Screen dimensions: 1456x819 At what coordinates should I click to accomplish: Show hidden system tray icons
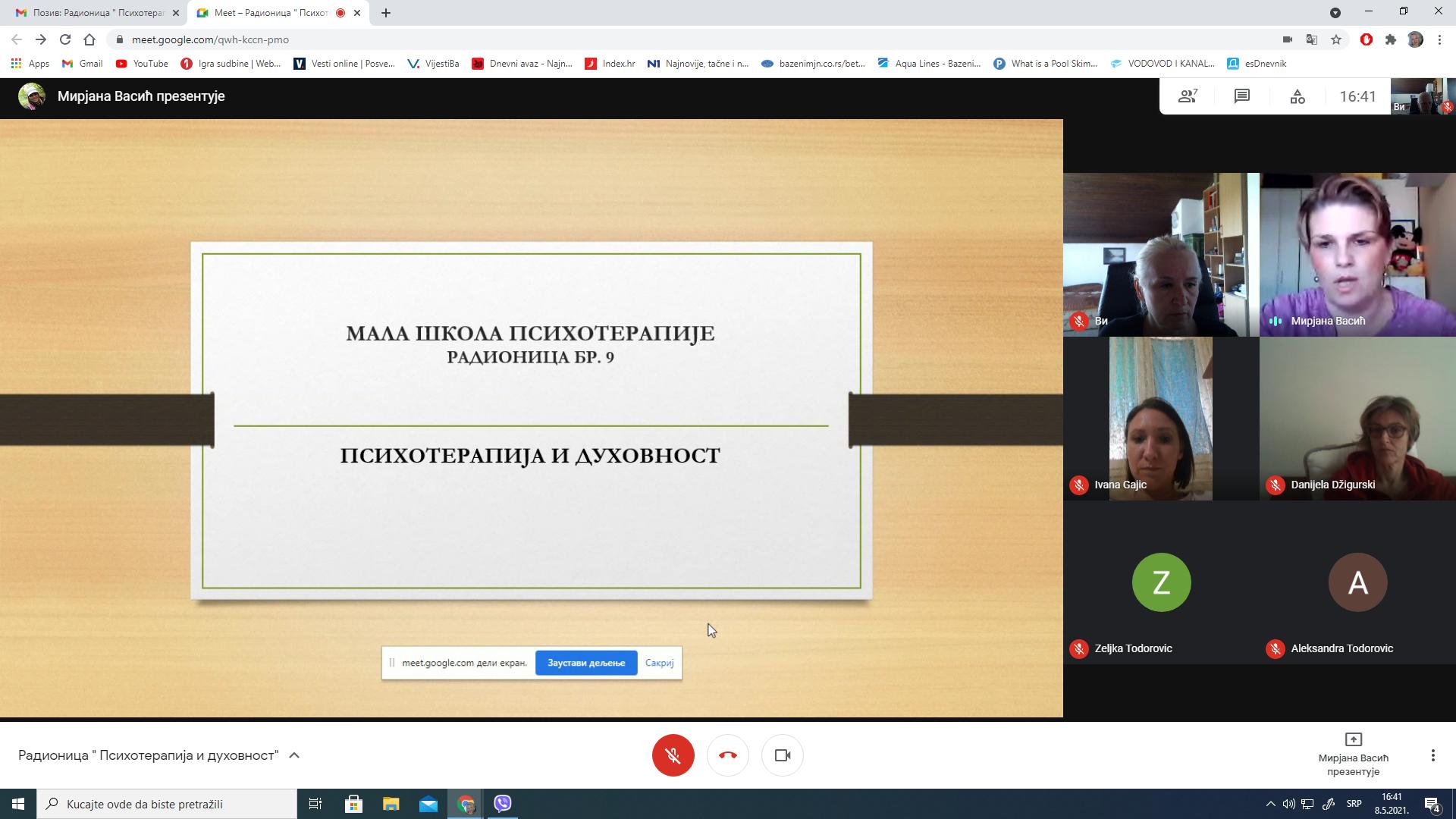tap(1270, 804)
